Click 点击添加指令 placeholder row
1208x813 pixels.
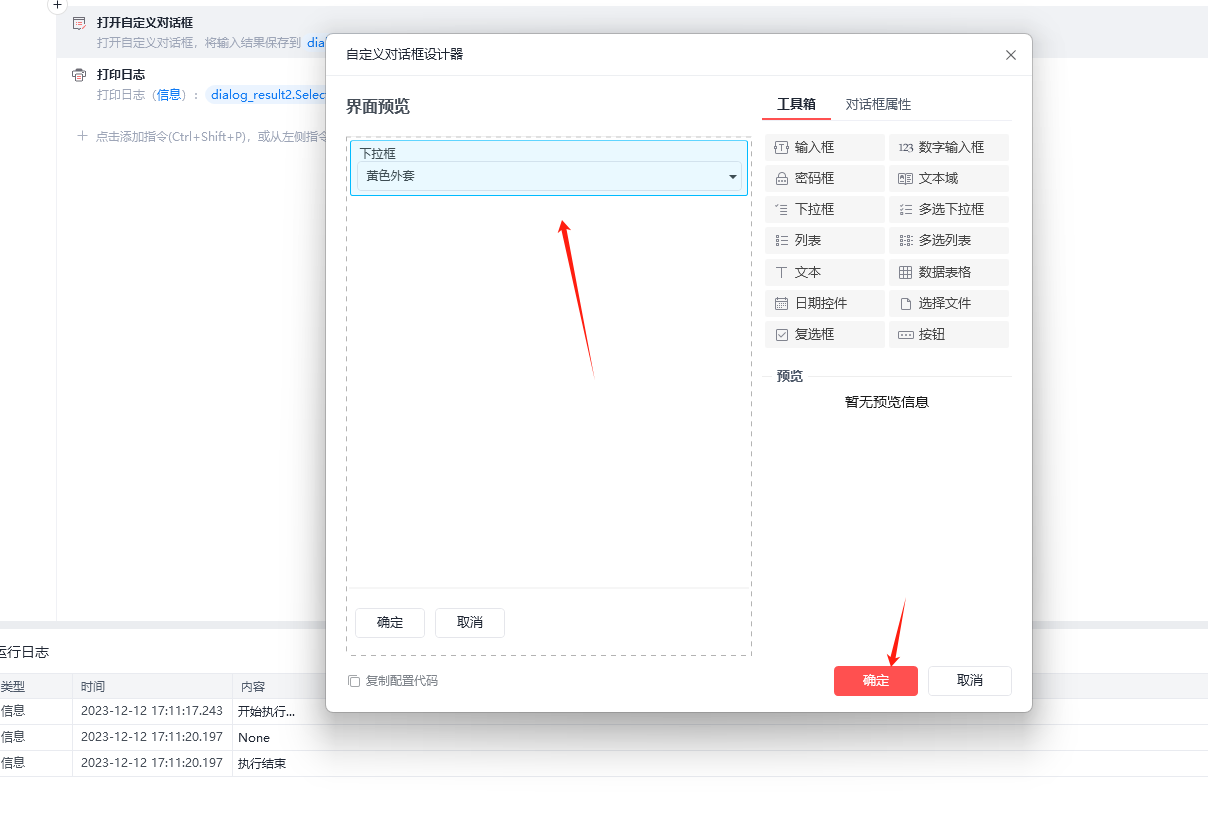point(200,136)
